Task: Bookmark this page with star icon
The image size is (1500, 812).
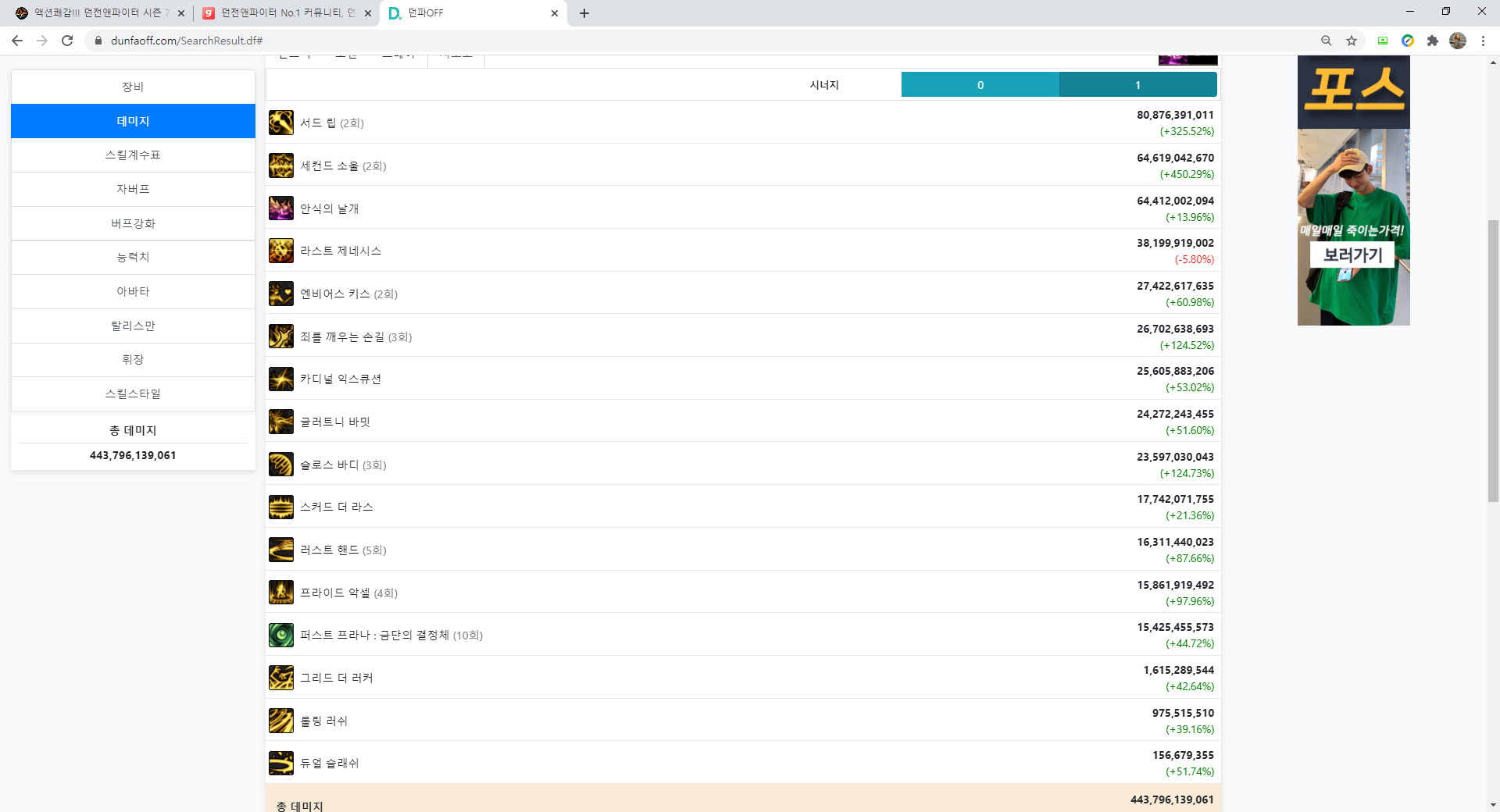Action: 1352,41
